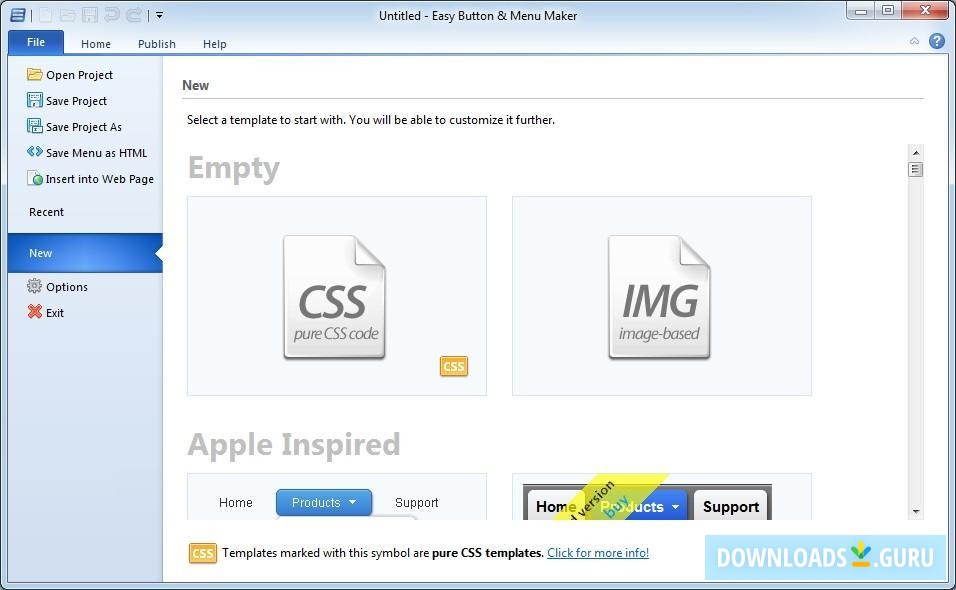The image size is (956, 590).
Task: Click the template list scrollbar thumb
Action: click(915, 169)
